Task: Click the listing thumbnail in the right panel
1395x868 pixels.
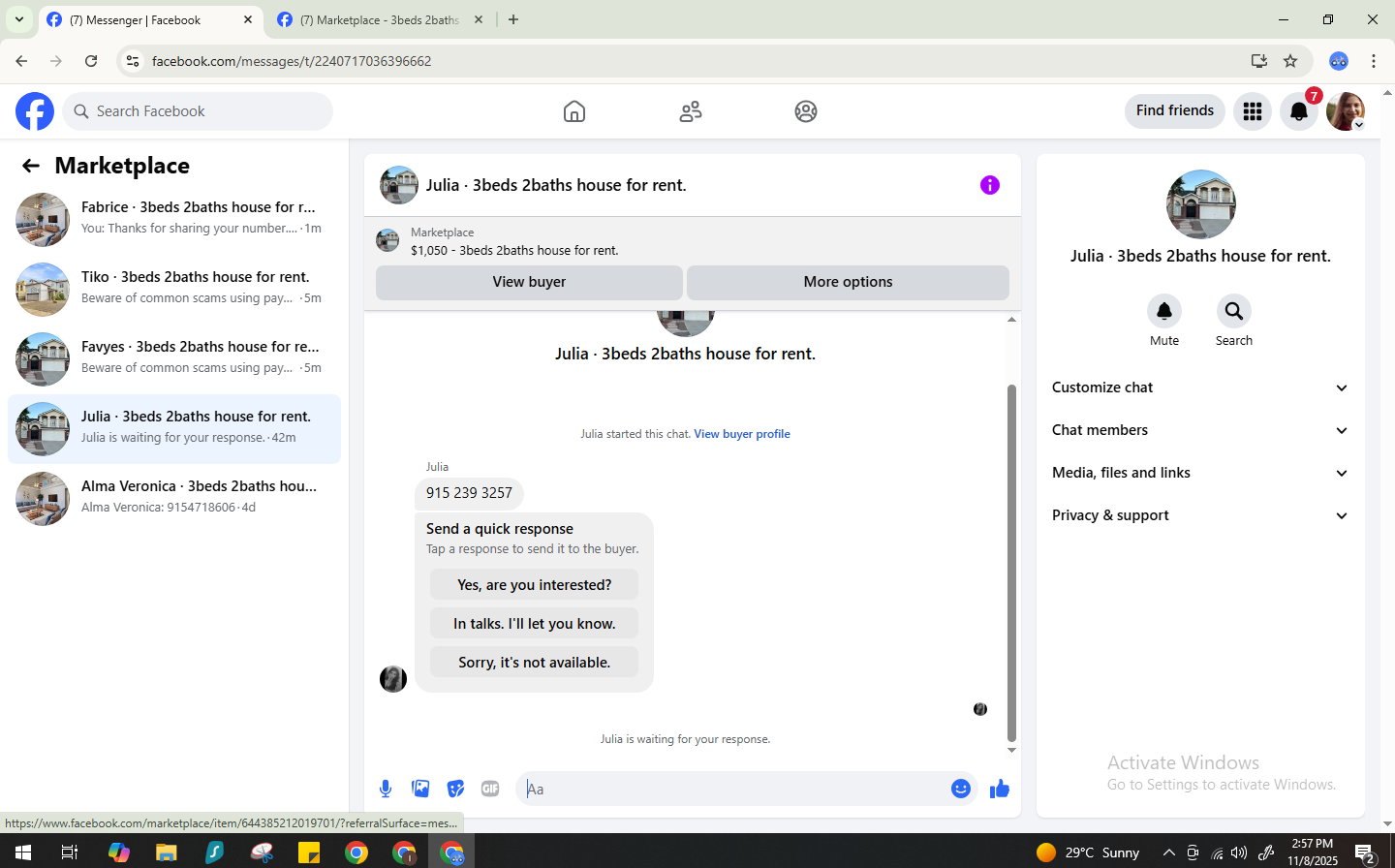Action: 1201,204
